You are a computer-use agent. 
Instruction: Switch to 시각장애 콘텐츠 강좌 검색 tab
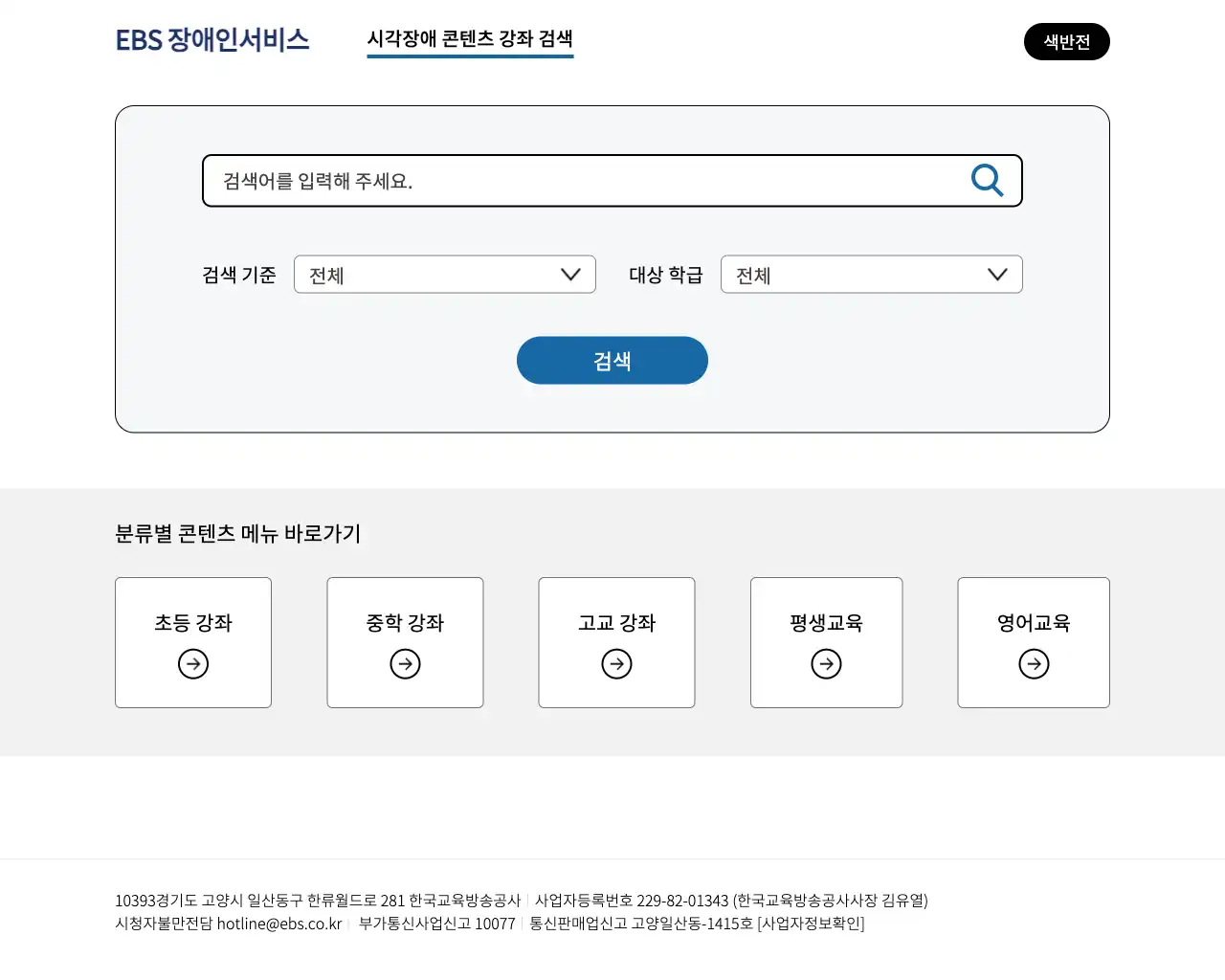coord(470,40)
